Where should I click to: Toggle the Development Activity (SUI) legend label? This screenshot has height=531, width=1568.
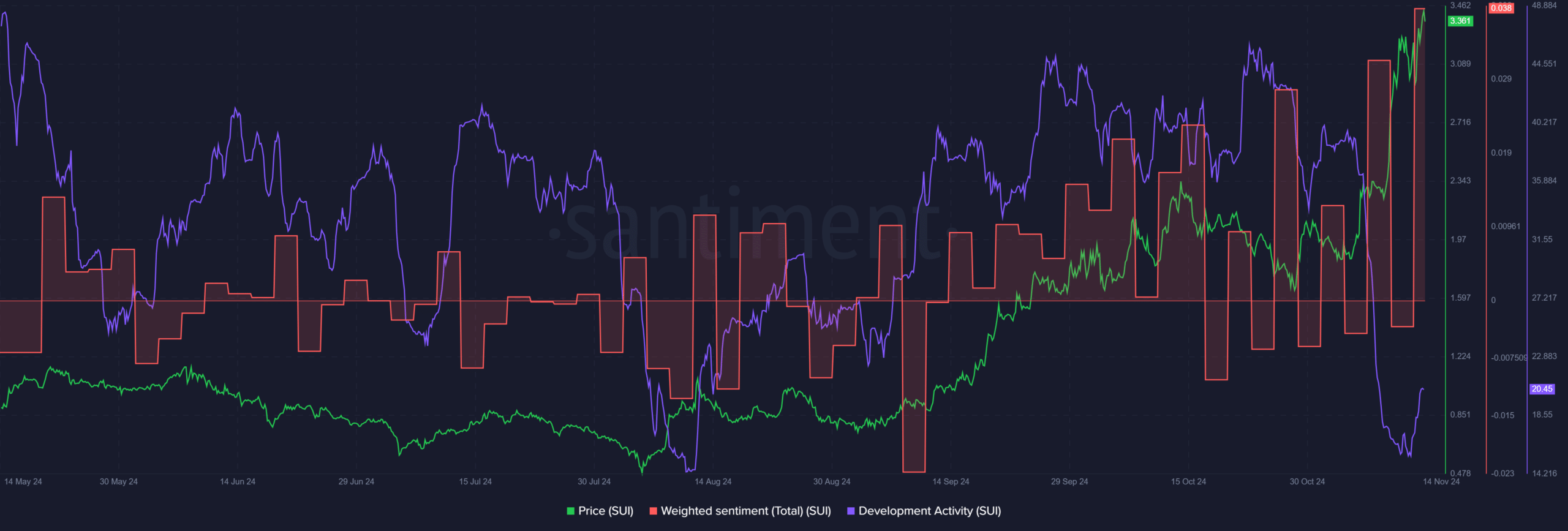[930, 511]
